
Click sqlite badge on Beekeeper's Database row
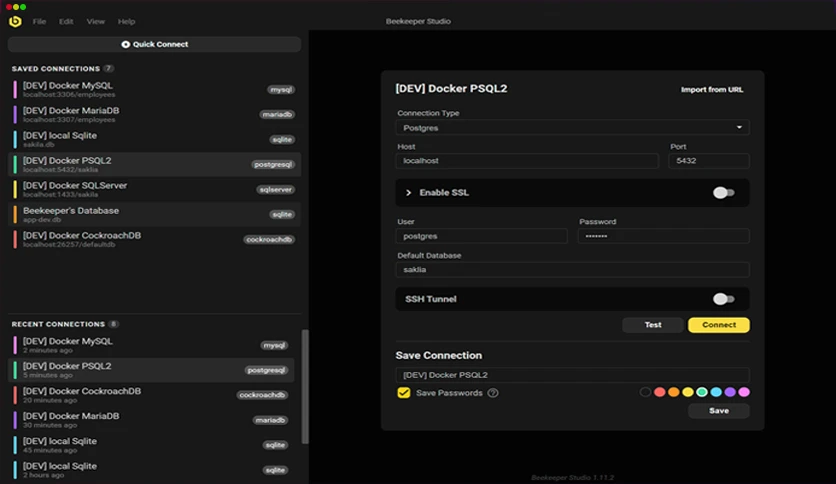click(x=282, y=214)
